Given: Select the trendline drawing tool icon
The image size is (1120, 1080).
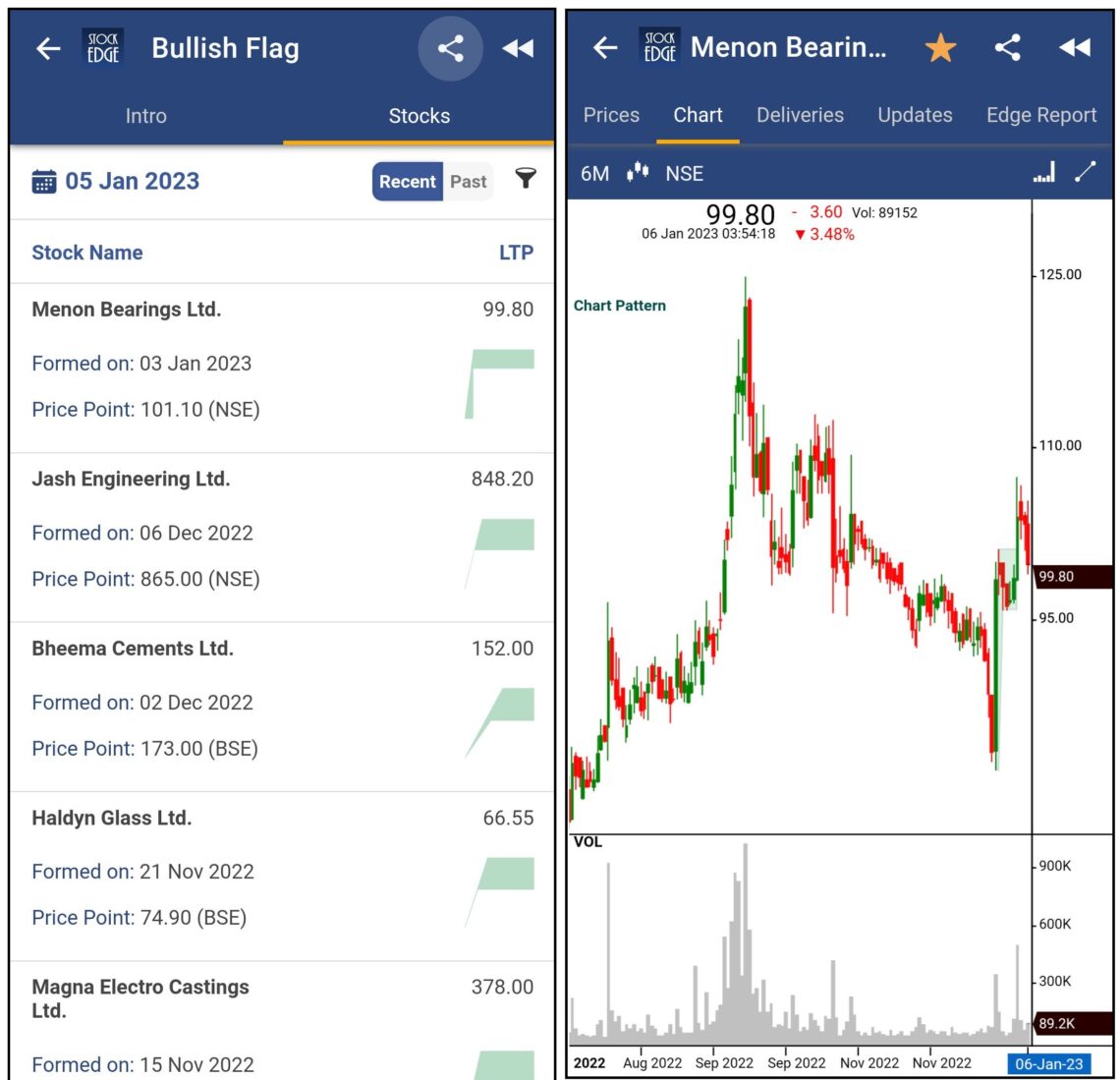Looking at the screenshot, I should pyautogui.click(x=1085, y=172).
